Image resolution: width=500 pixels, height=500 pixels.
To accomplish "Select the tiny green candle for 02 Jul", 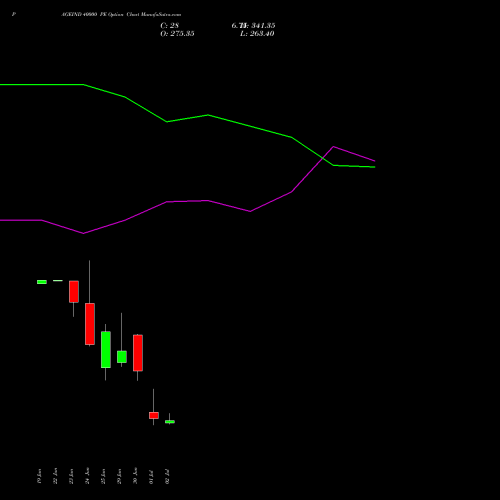I will pos(170,422).
